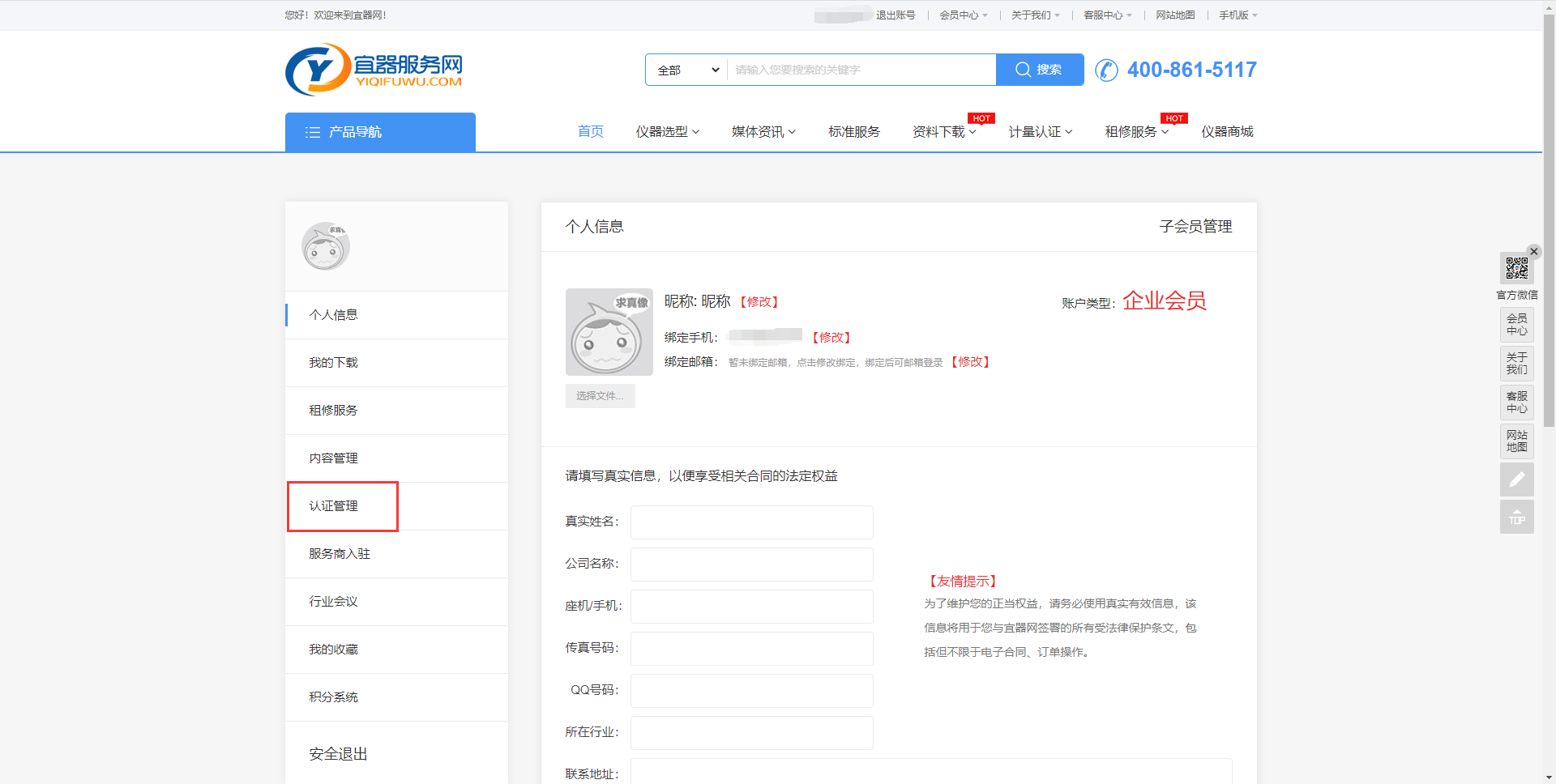Click the TOP back-to-top icon

point(1517,517)
